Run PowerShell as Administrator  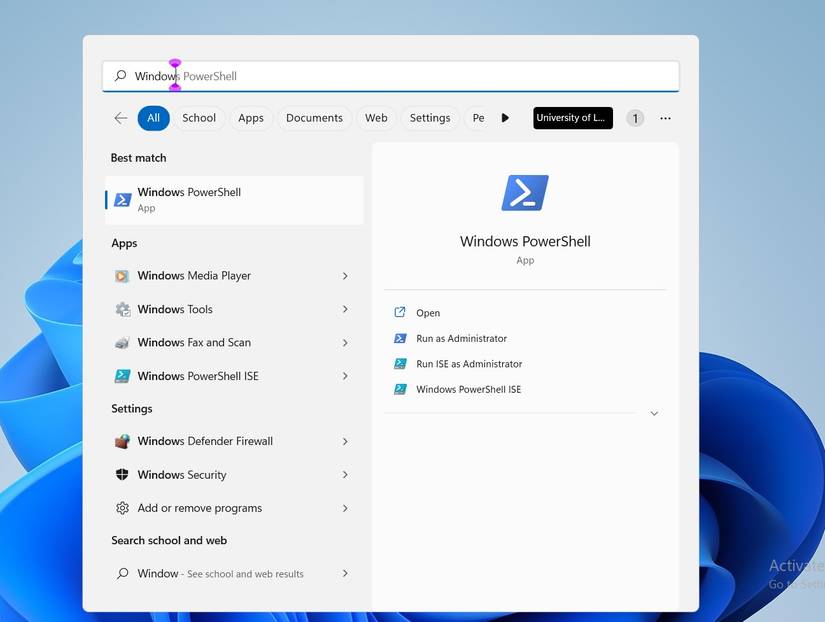pyautogui.click(x=461, y=338)
